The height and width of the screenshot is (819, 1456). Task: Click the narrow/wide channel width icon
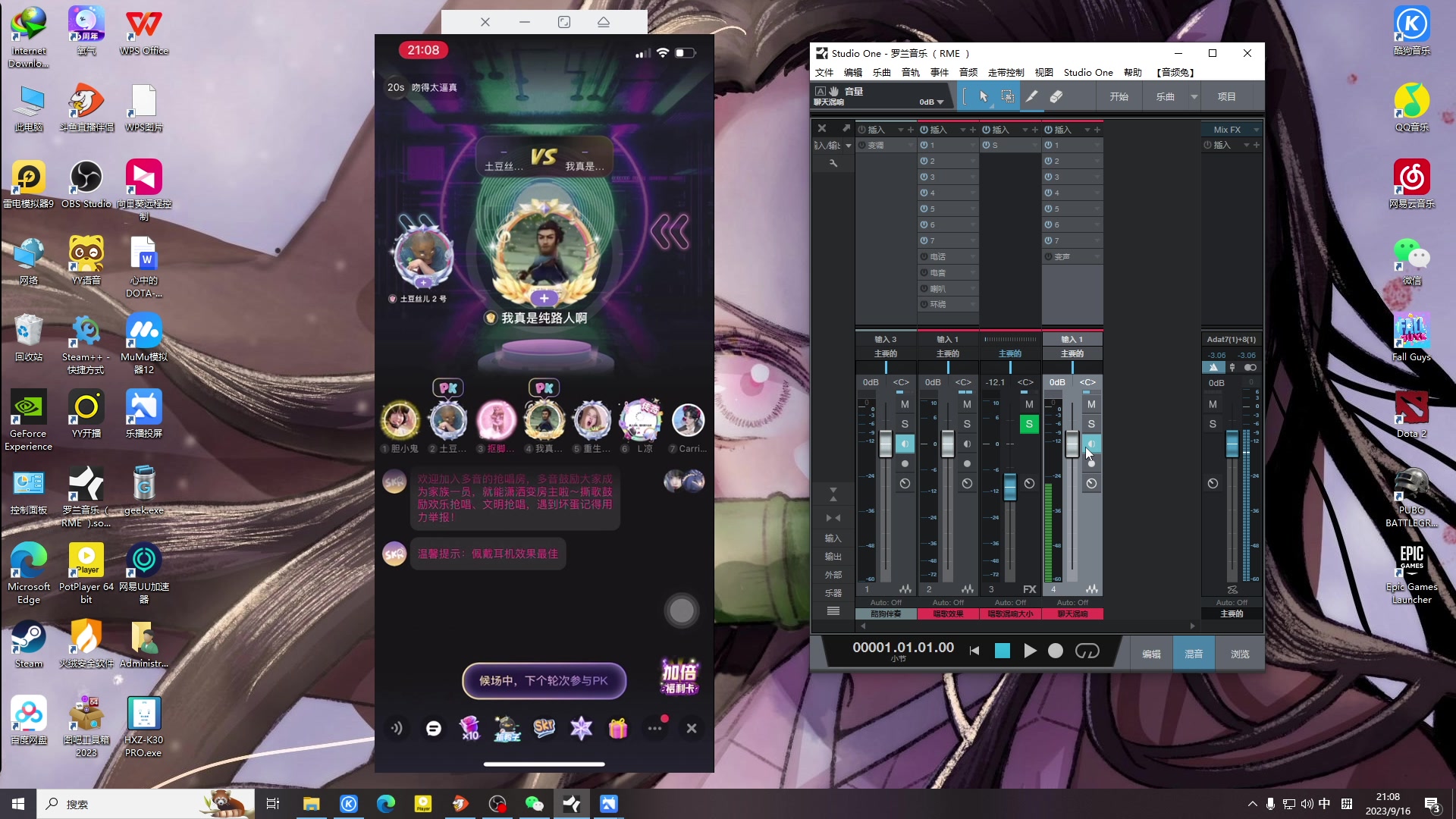(x=833, y=517)
